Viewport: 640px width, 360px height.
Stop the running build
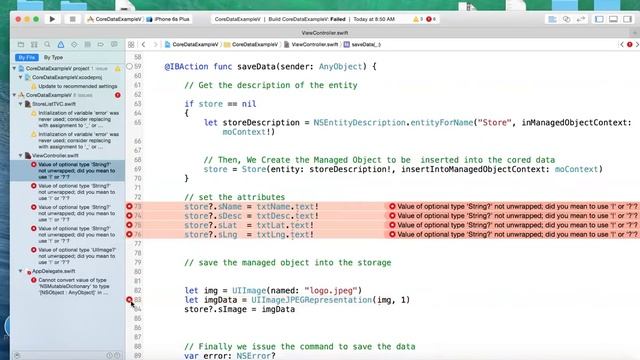click(73, 19)
